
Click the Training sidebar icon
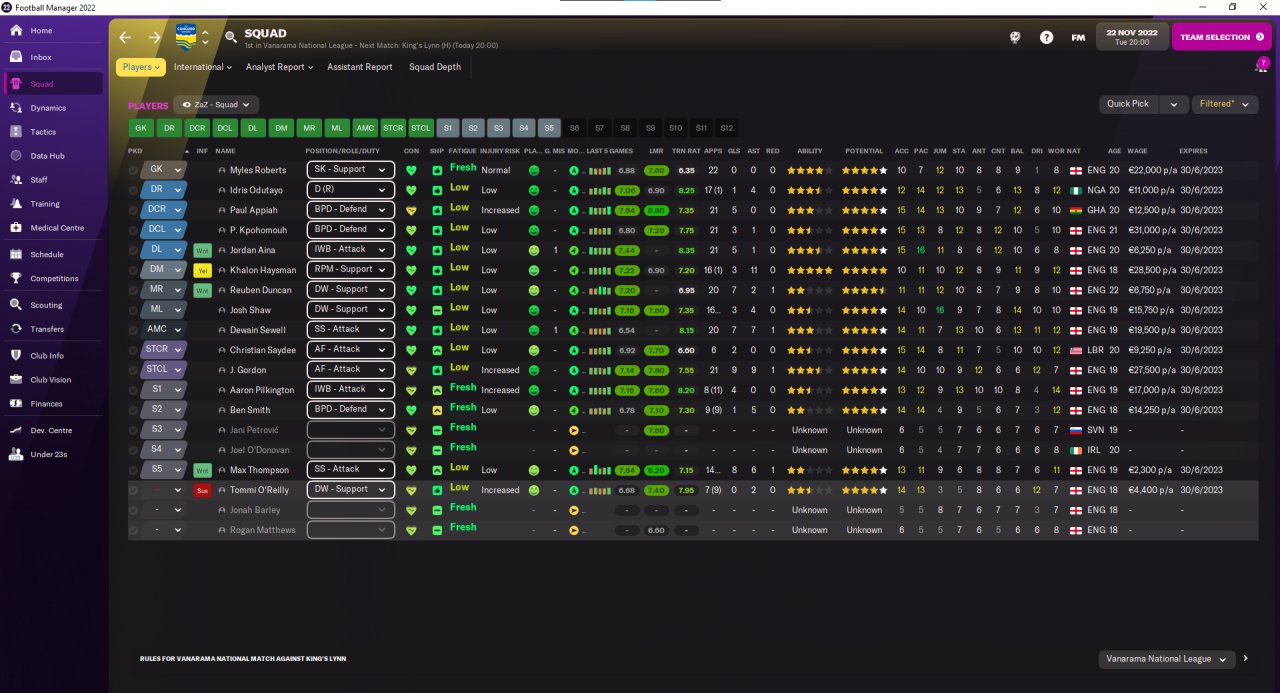[16, 204]
